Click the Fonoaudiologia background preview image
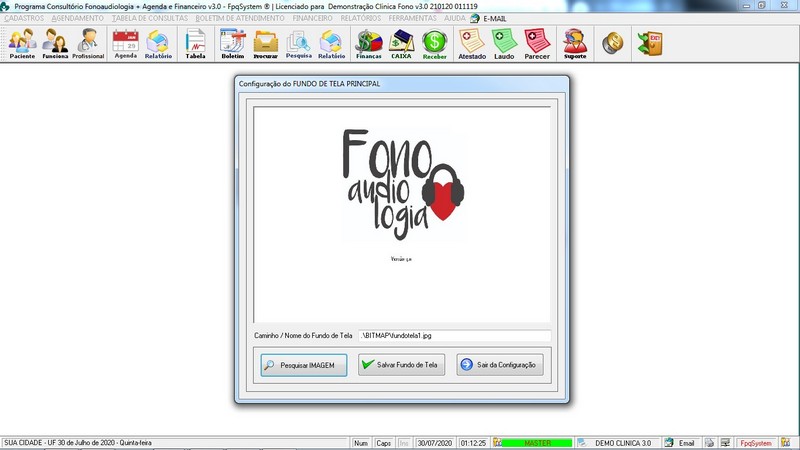 coord(402,214)
